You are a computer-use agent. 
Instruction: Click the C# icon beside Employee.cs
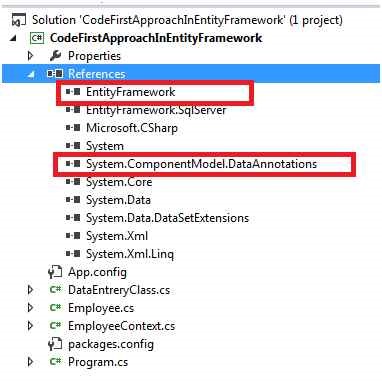pyautogui.click(x=55, y=308)
